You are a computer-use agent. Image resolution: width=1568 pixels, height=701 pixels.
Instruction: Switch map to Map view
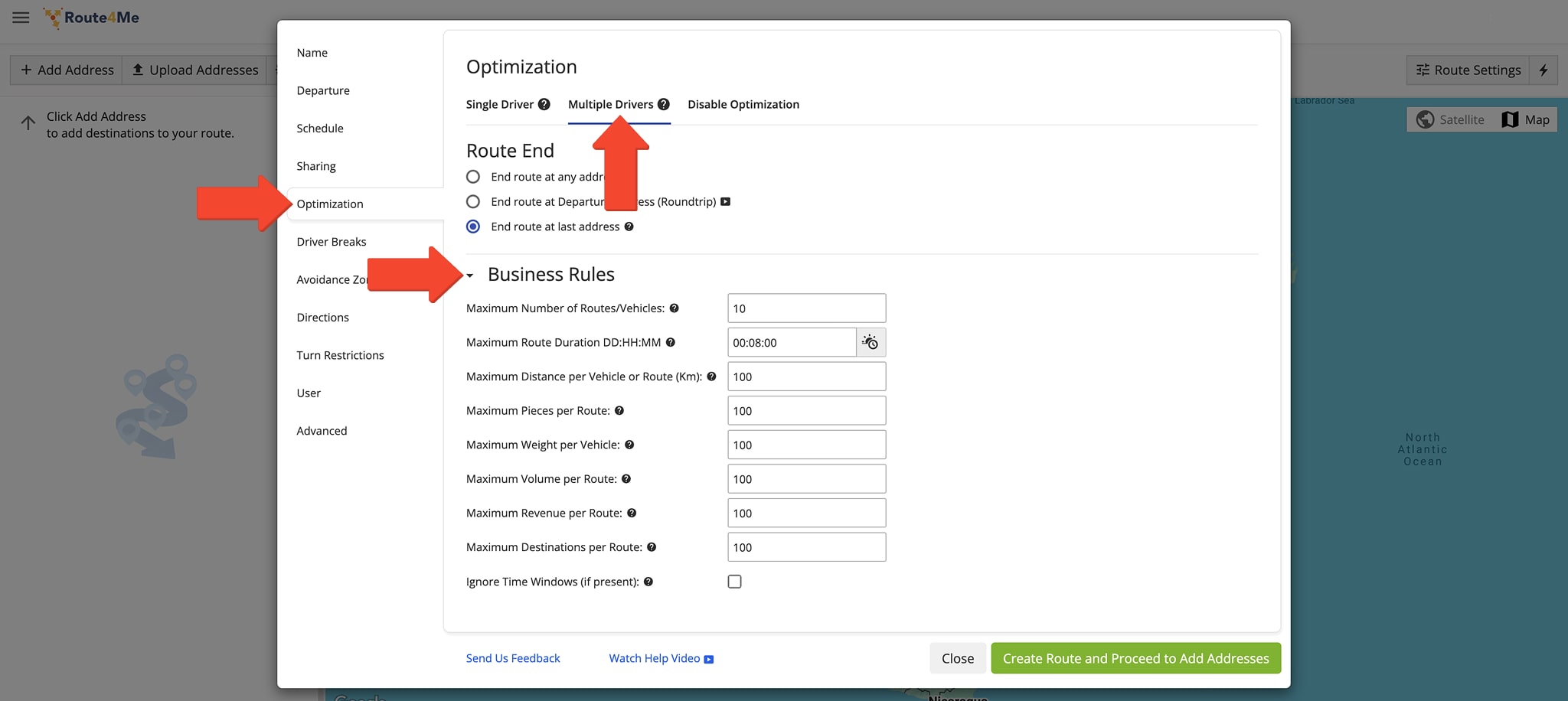point(1526,119)
